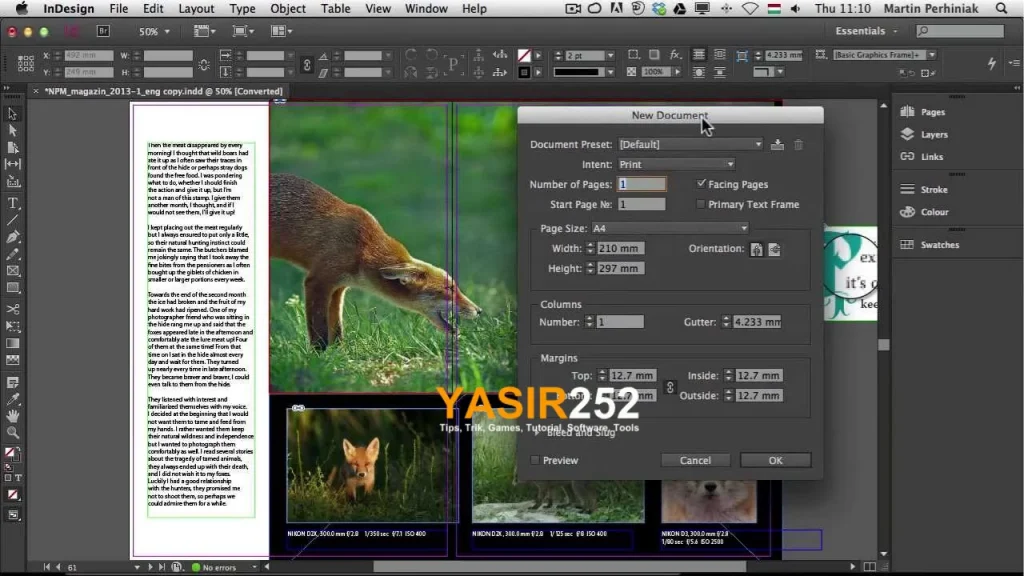Select the Note tool
The height and width of the screenshot is (576, 1024).
[12, 382]
